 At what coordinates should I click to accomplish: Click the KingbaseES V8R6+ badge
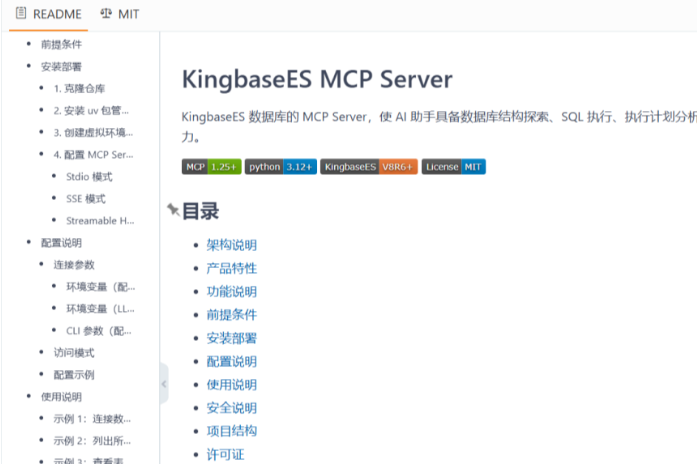coord(369,167)
